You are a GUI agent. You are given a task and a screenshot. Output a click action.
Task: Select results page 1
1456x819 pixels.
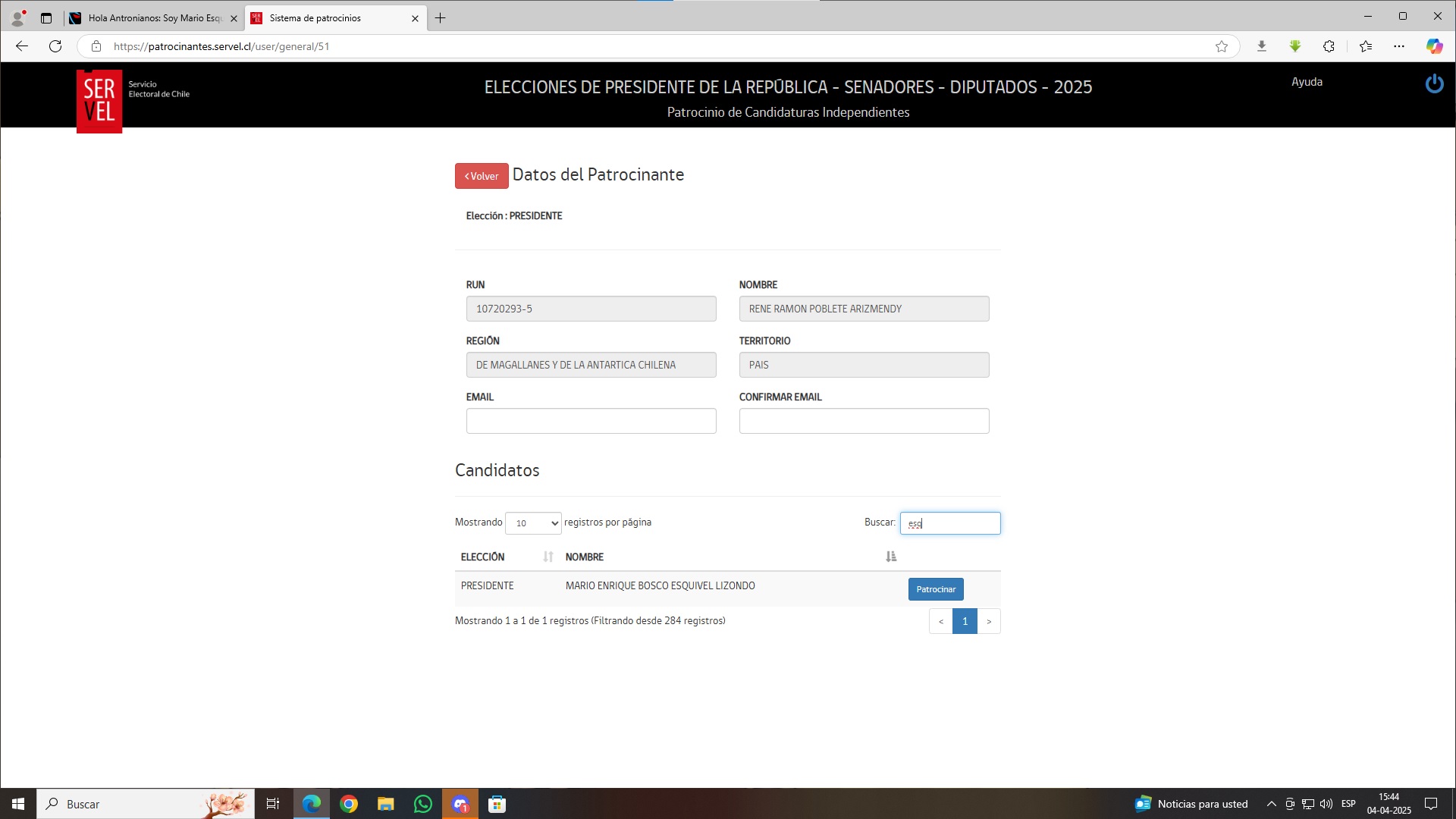click(965, 621)
